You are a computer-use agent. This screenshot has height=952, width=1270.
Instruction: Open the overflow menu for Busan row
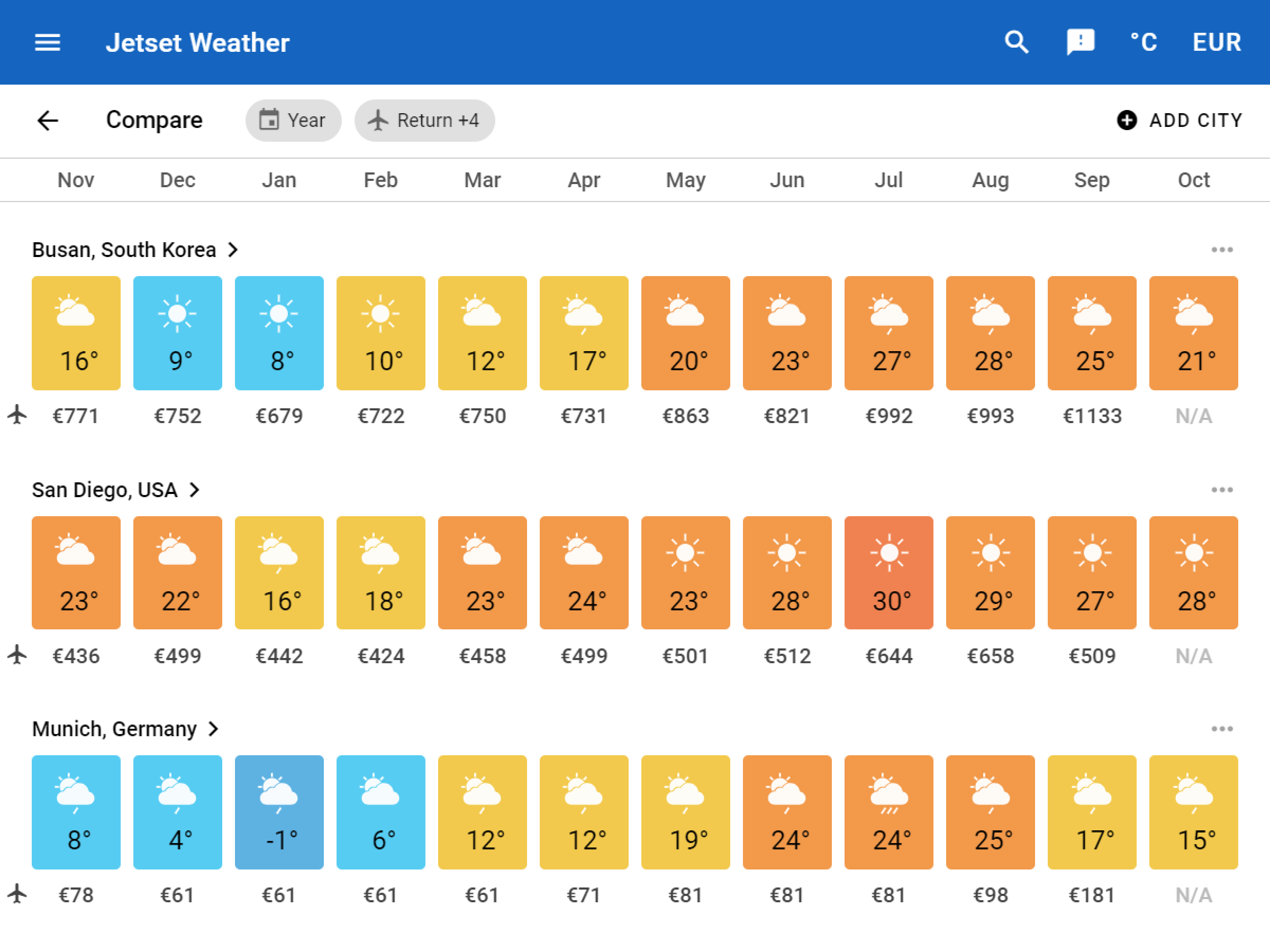coord(1222,249)
